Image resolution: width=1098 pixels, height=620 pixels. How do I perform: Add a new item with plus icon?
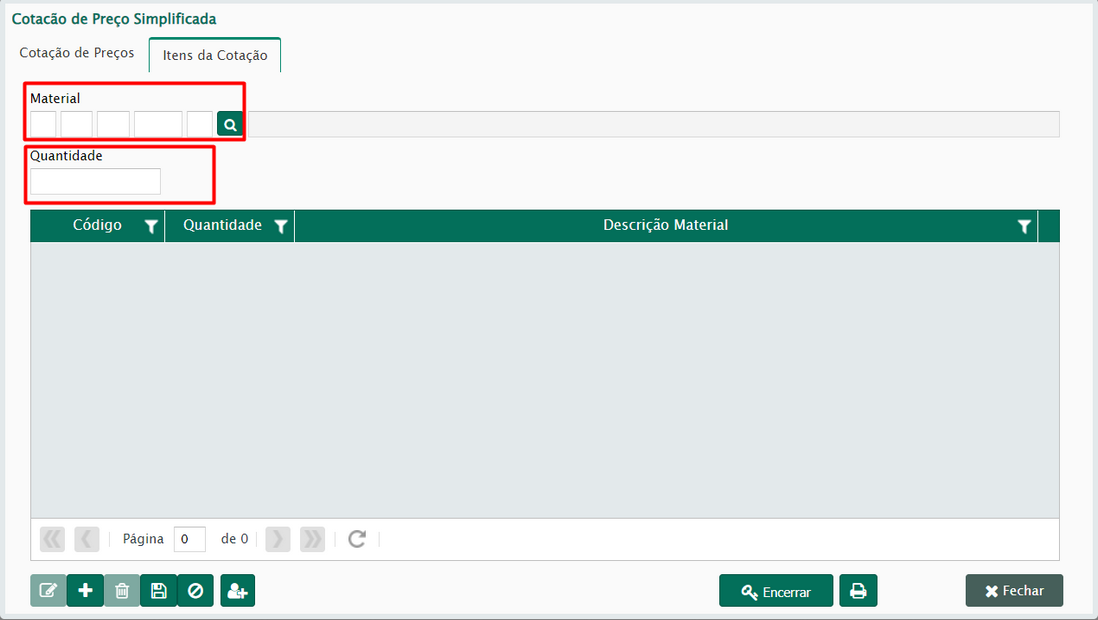85,591
